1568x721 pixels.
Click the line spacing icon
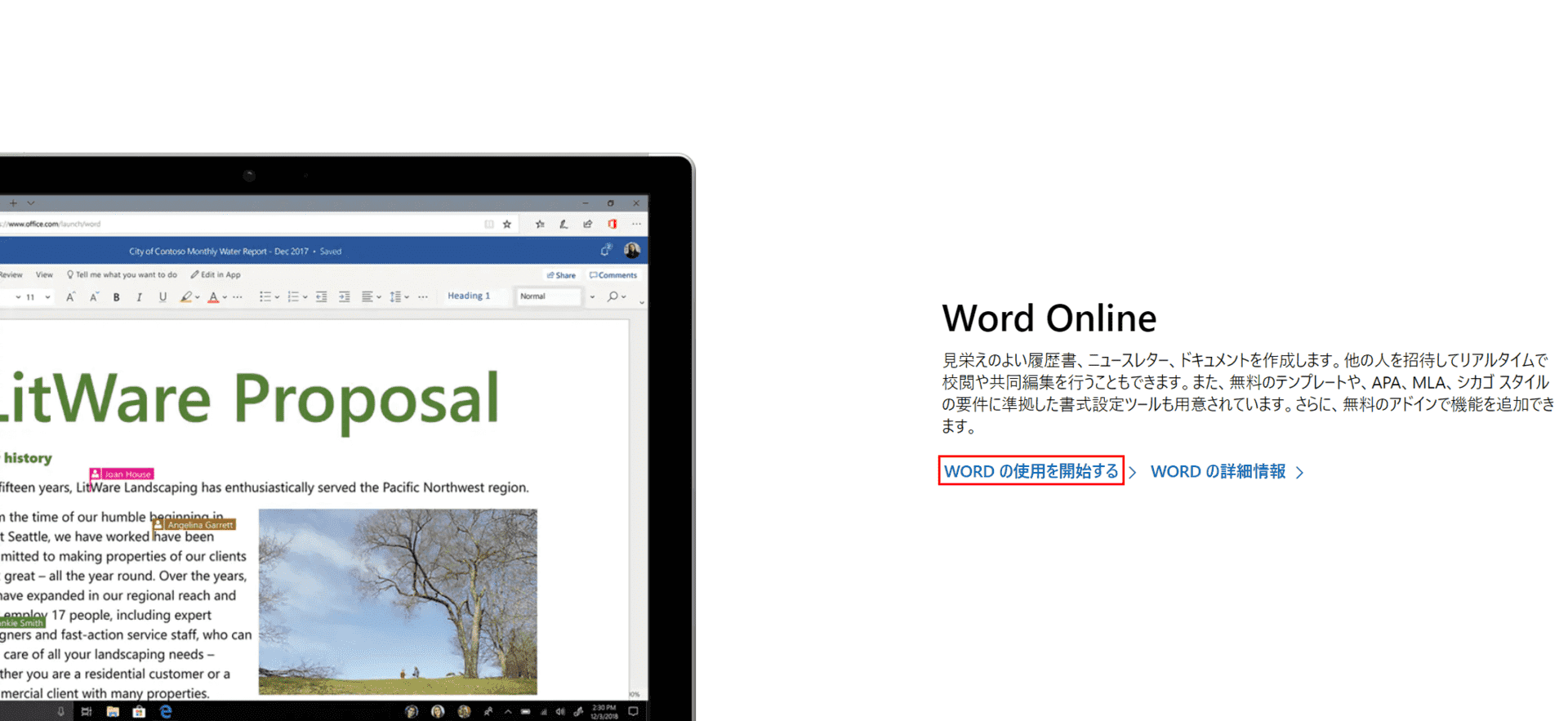point(395,297)
